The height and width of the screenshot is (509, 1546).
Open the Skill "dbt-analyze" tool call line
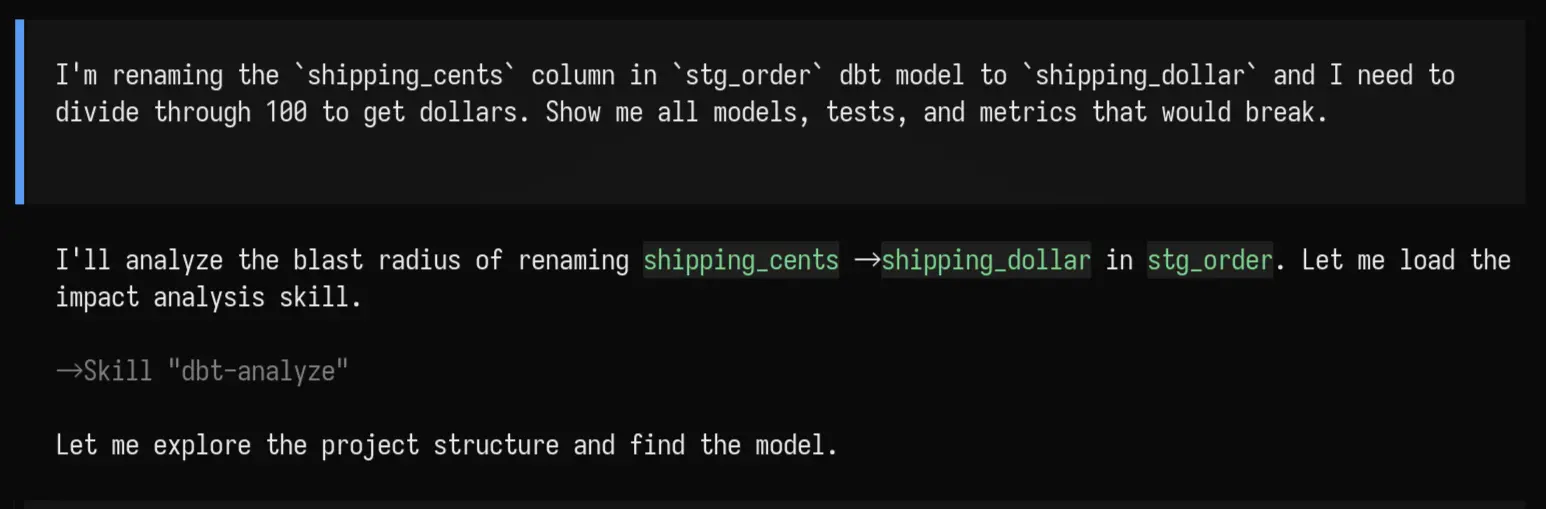pos(202,371)
